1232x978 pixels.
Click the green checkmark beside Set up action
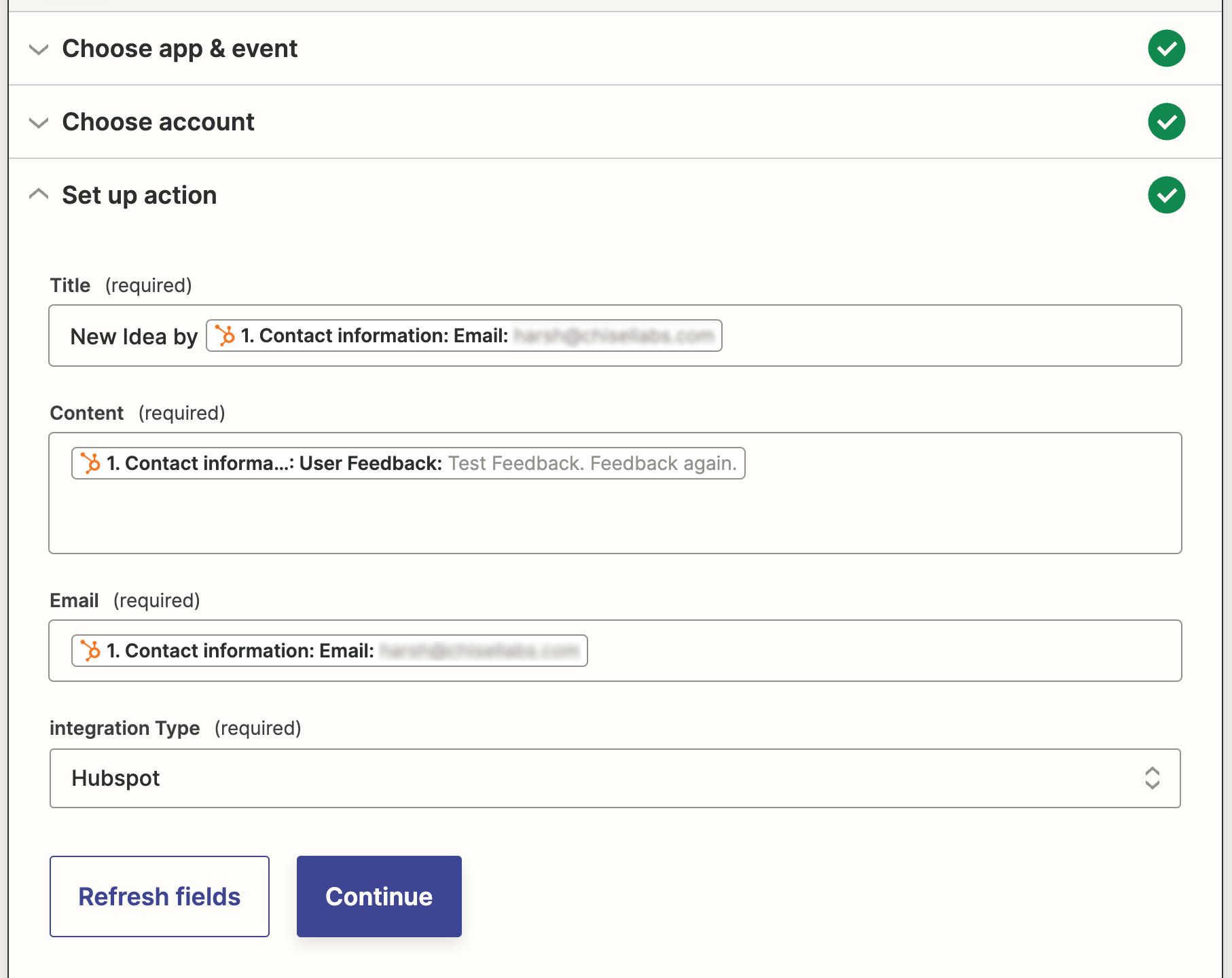coord(1166,195)
